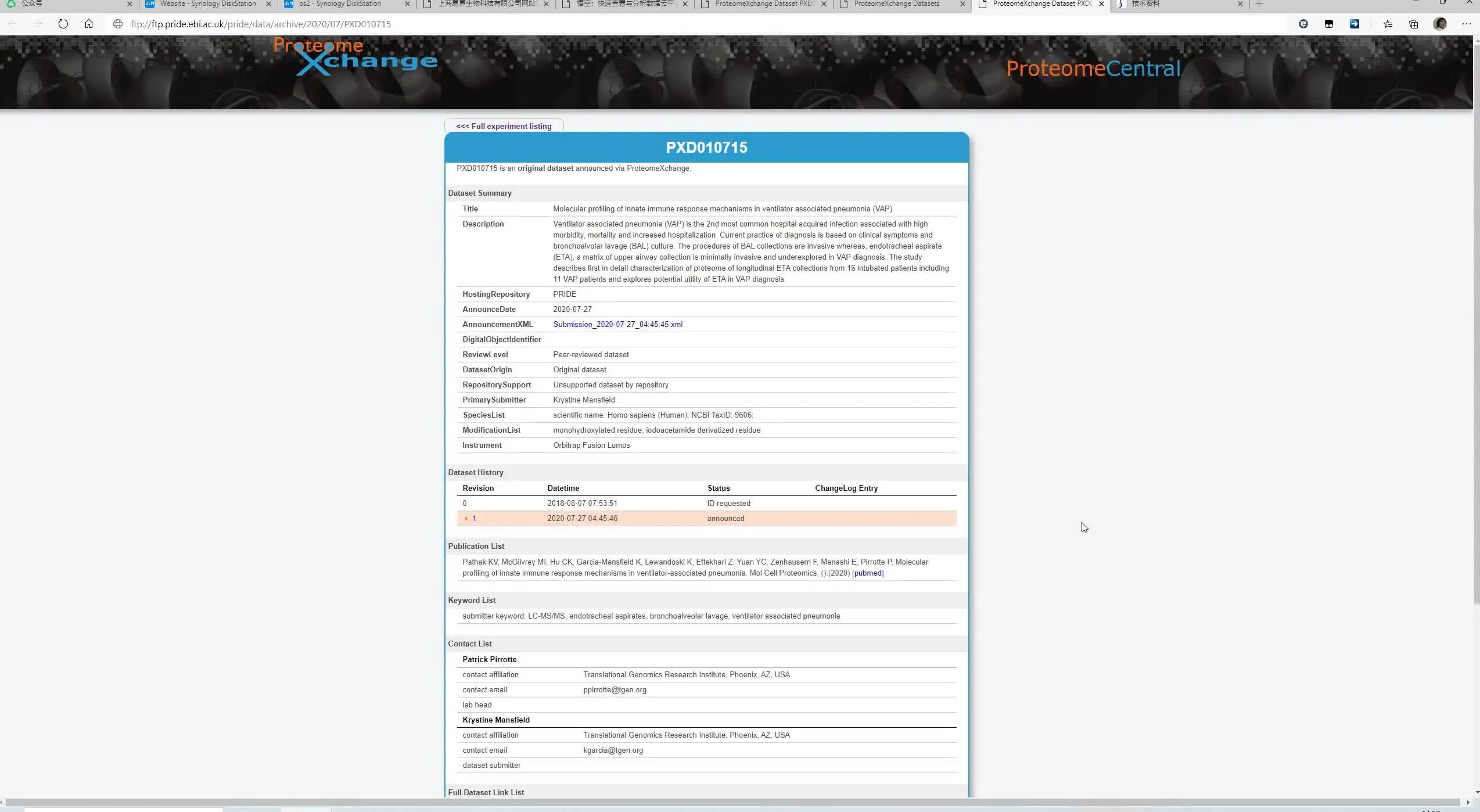The height and width of the screenshot is (812, 1480).
Task: Click the ppirrotte@tgen.org email
Action: pos(615,689)
